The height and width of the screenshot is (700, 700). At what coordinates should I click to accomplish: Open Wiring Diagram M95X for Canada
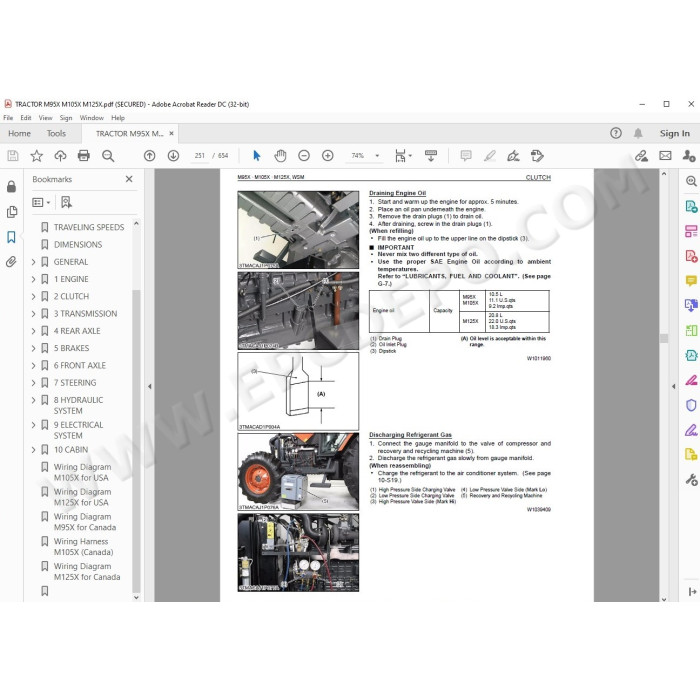tap(85, 522)
